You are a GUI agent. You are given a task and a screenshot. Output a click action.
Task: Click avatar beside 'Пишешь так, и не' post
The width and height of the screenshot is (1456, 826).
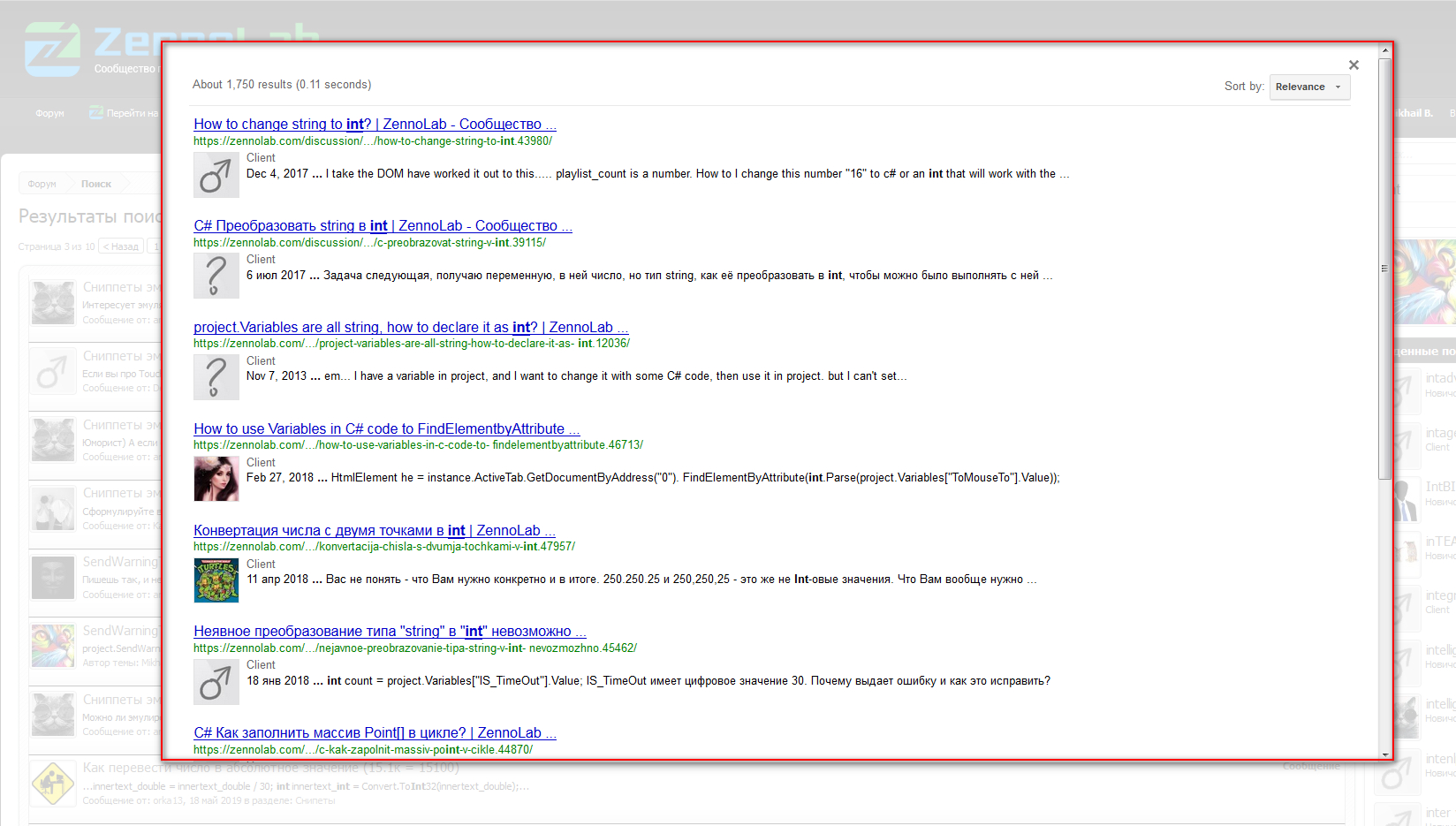pyautogui.click(x=53, y=577)
